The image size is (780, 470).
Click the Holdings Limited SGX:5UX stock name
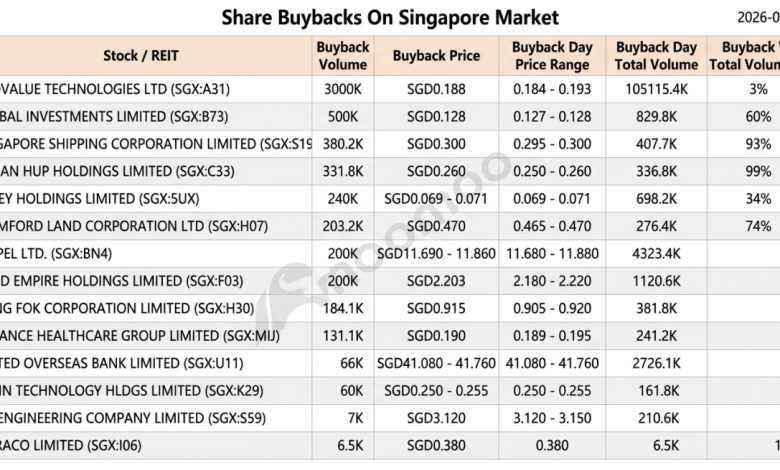(x=99, y=199)
